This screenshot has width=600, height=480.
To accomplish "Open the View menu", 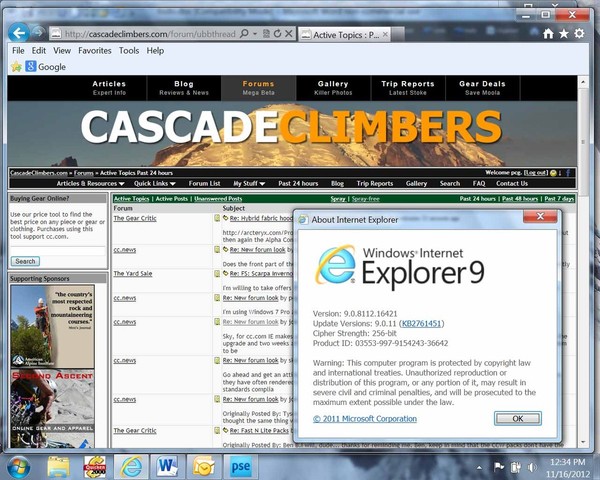I will tap(62, 51).
